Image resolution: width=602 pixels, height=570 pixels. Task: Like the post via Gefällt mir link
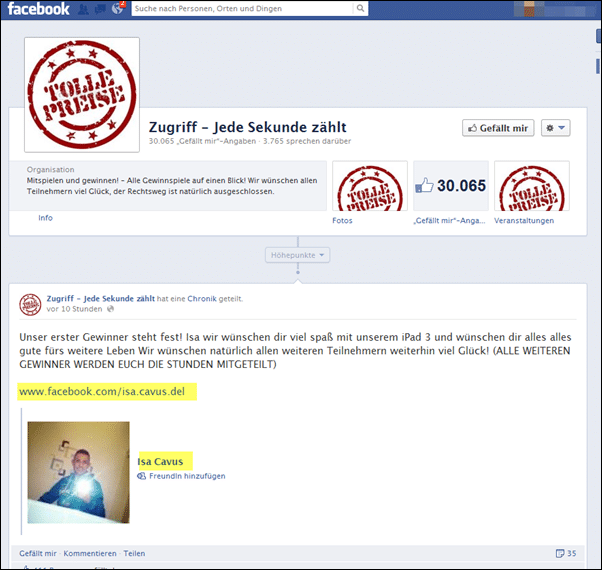coord(38,553)
